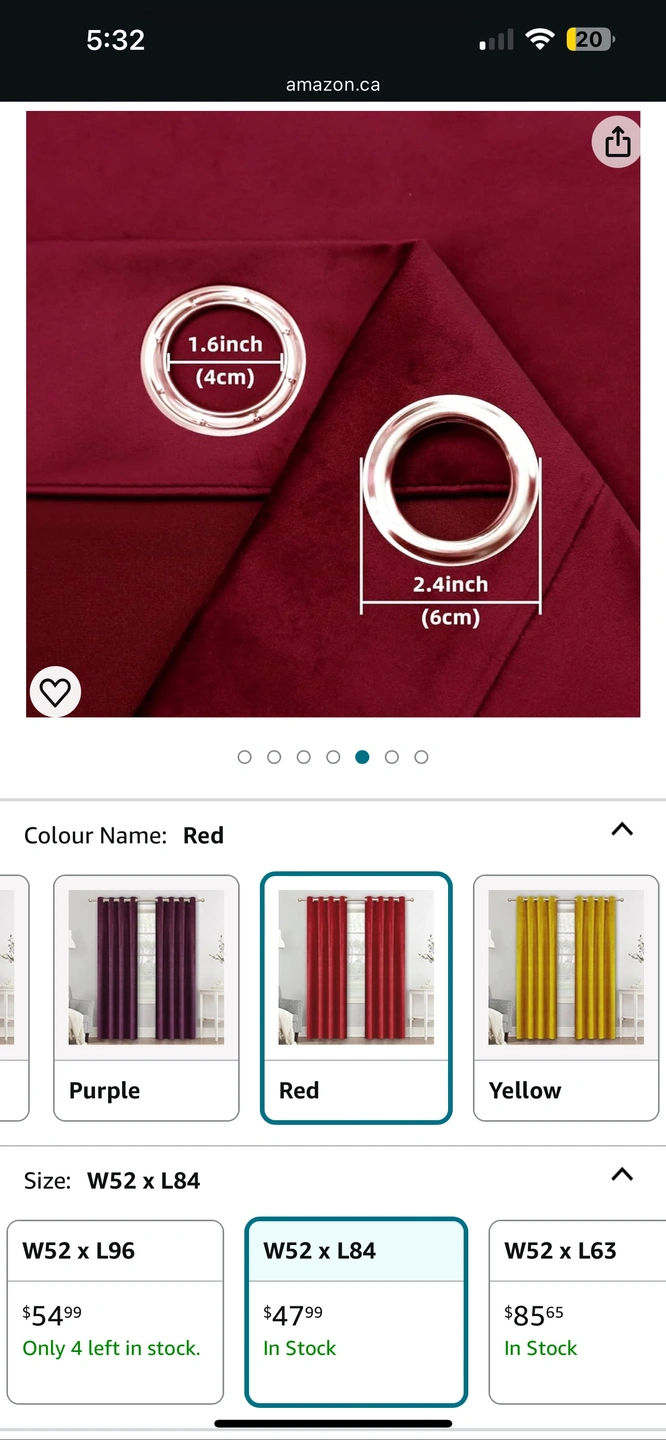Select the Red curtain colour option
666x1440 pixels.
coord(356,998)
